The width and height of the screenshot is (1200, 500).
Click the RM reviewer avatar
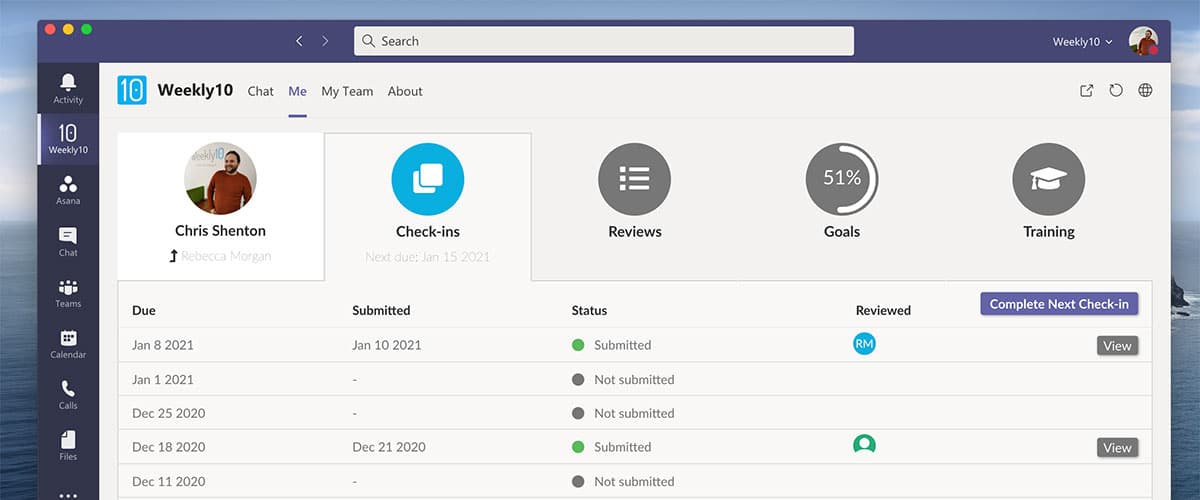864,344
